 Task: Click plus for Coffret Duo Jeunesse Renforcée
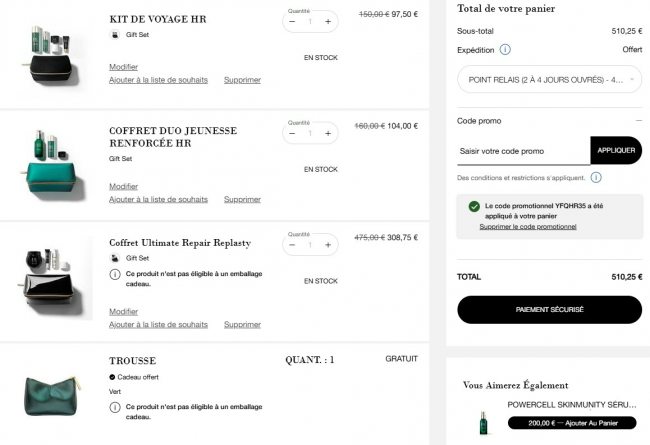(328, 133)
